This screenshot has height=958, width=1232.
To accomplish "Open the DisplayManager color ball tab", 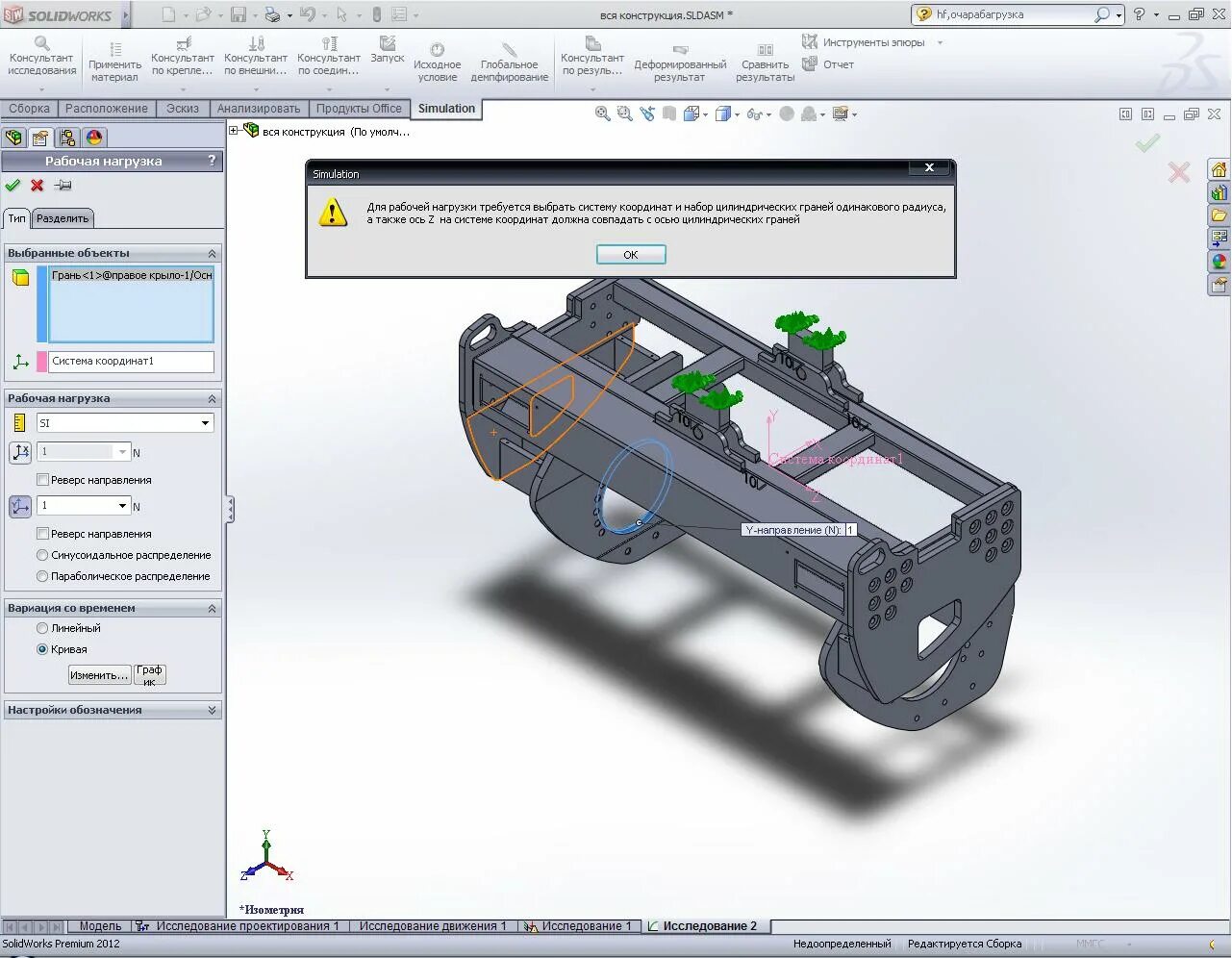I will pyautogui.click(x=94, y=138).
